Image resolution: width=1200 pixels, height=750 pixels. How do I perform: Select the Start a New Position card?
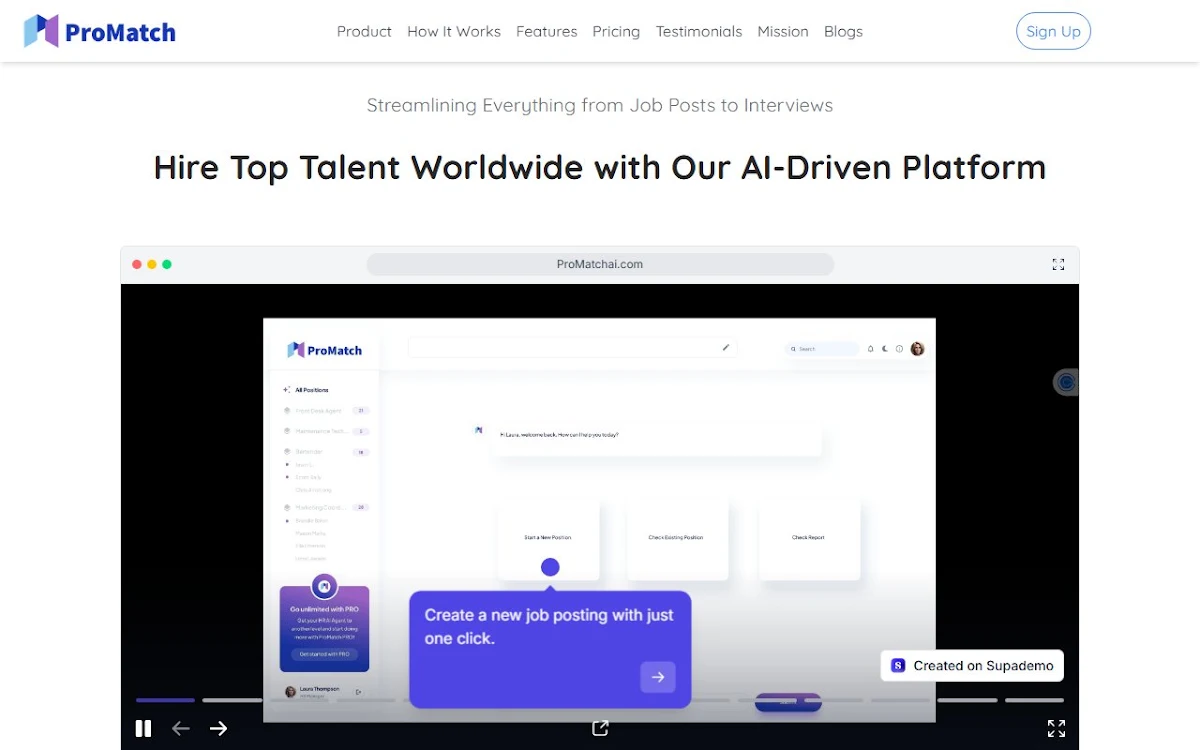[548, 538]
